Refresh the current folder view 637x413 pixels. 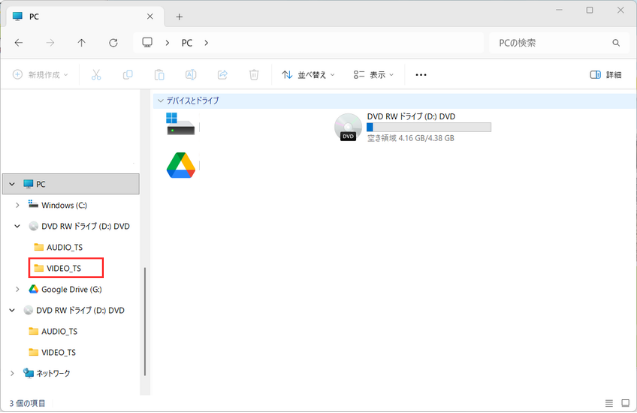[x=113, y=43]
